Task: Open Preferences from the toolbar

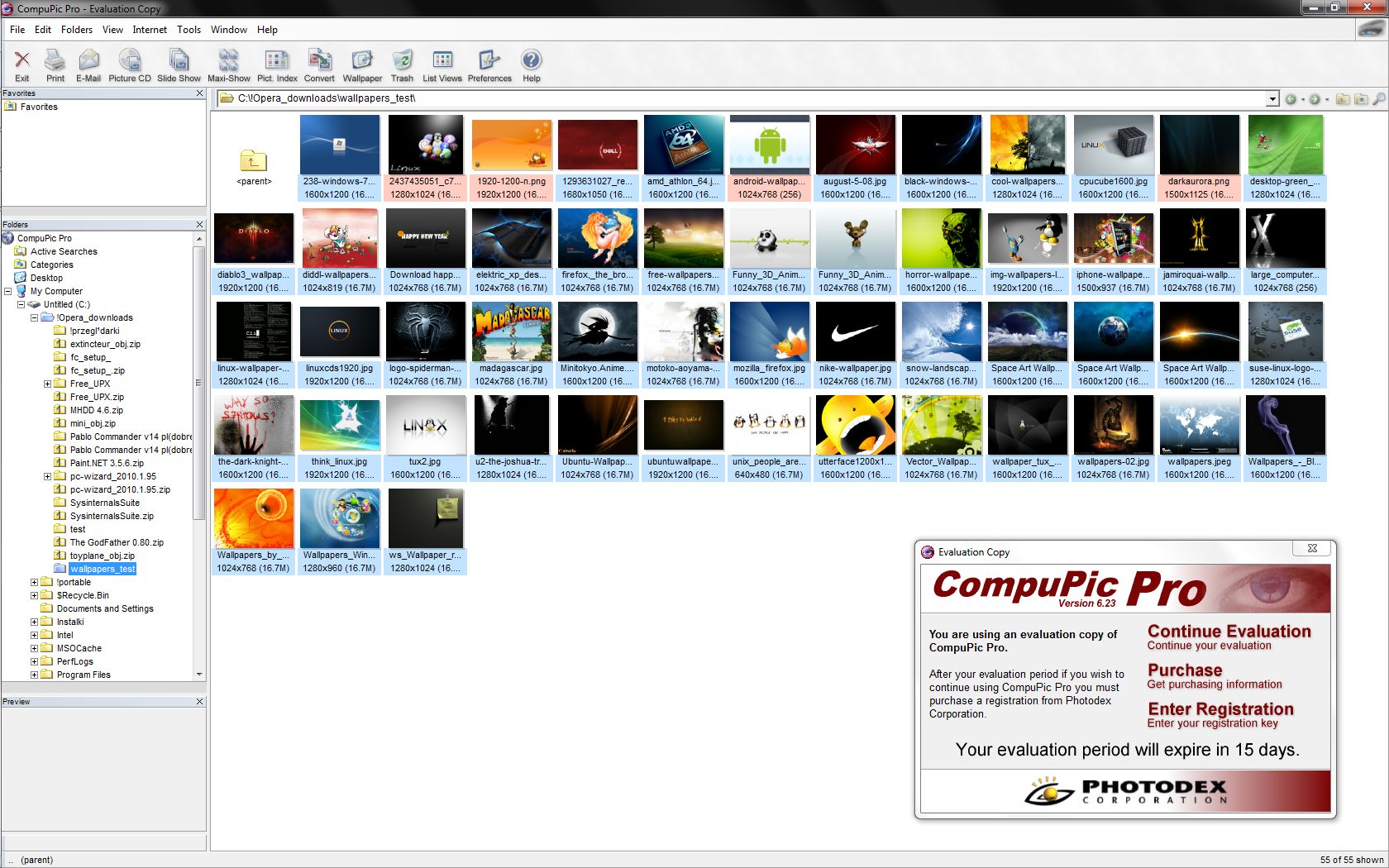Action: pos(489,64)
